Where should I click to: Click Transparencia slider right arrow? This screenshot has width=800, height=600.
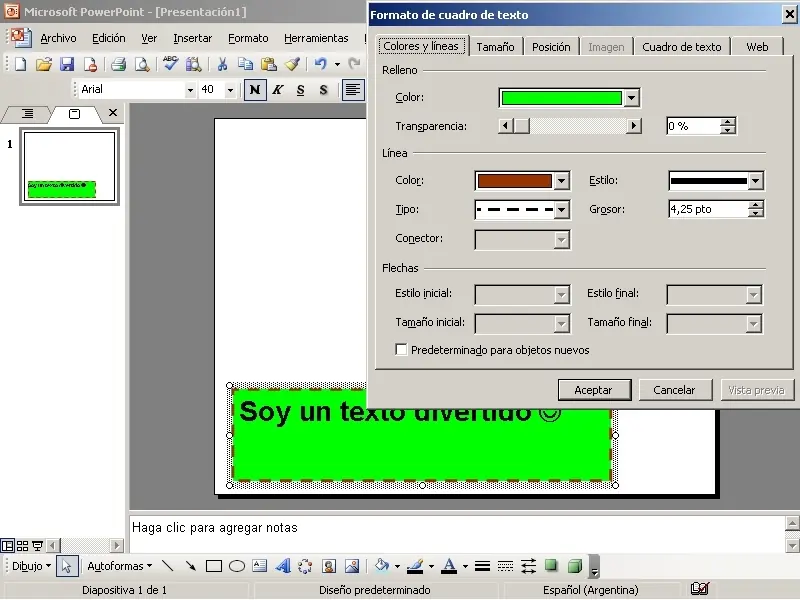pyautogui.click(x=634, y=126)
